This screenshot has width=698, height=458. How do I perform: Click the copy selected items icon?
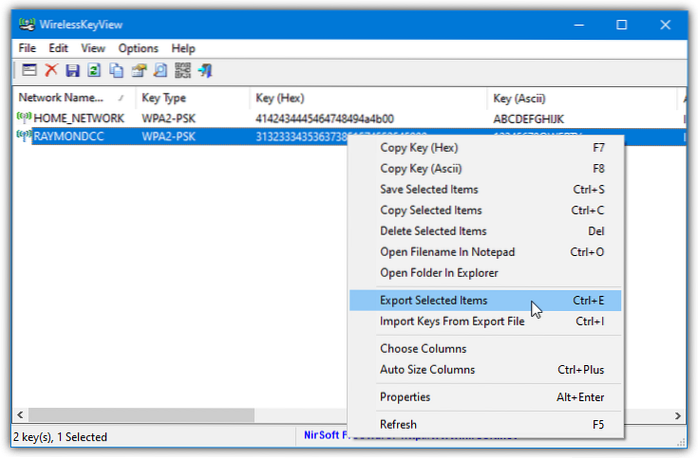click(x=117, y=70)
